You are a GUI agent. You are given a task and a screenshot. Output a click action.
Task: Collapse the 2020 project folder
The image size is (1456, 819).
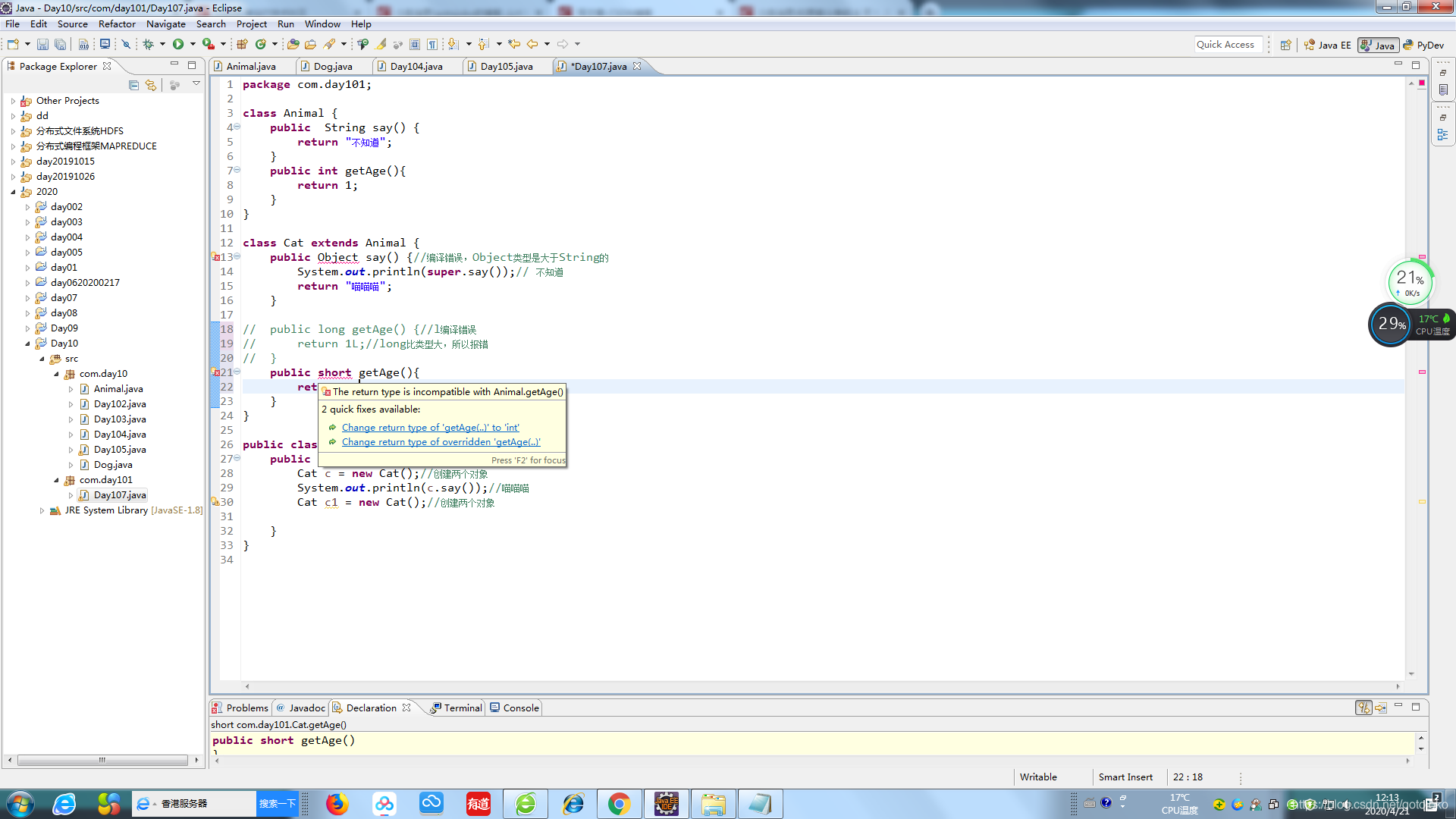[x=13, y=192]
